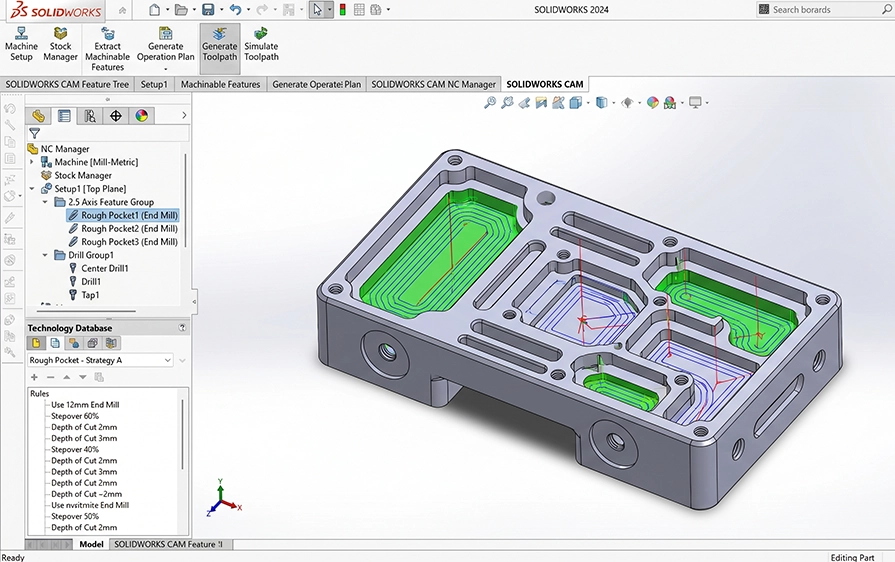Open dropdown arrow next to New icon
Screen dimensions: 895x562
(x=167, y=10)
